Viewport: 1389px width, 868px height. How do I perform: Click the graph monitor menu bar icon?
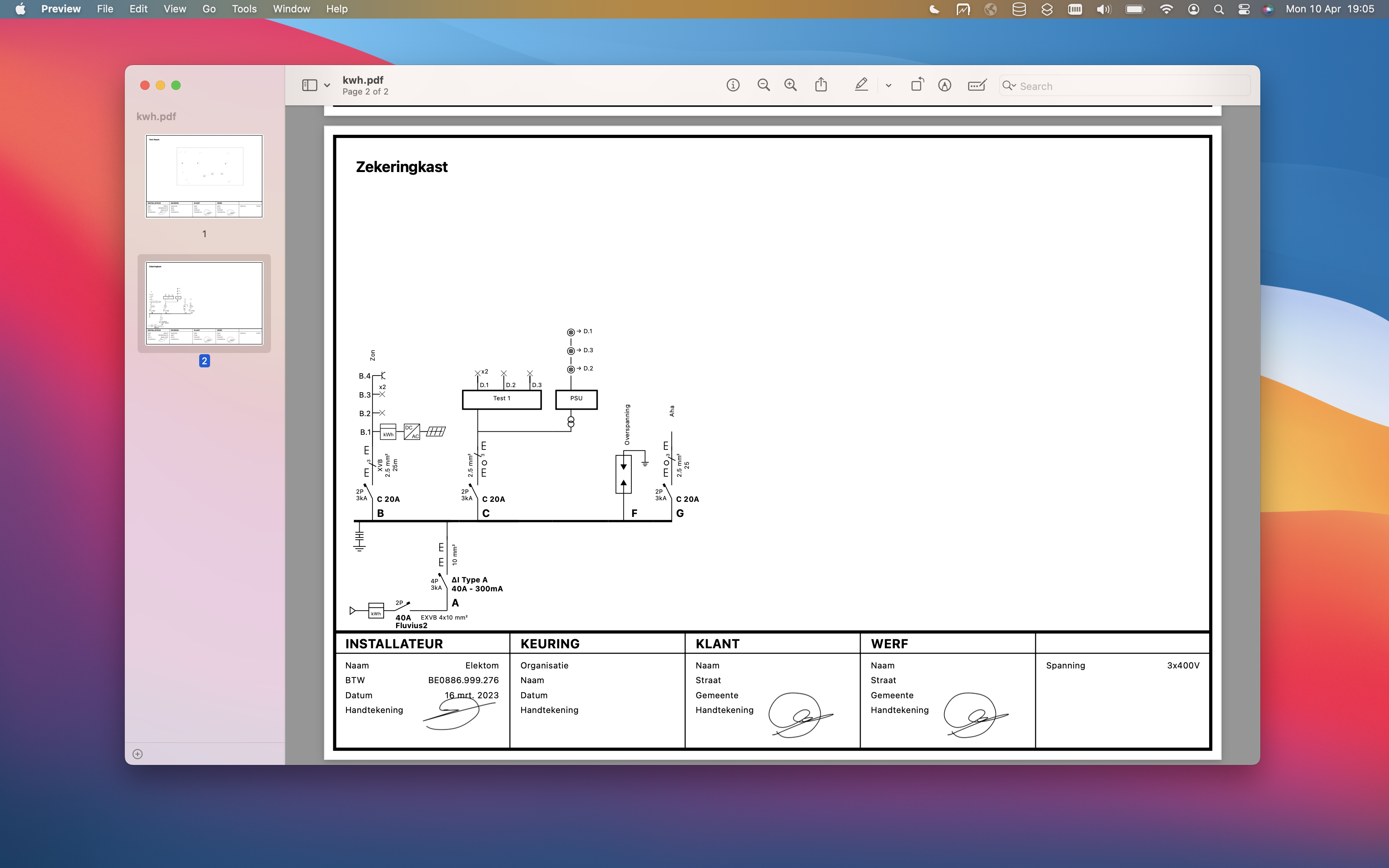click(963, 9)
